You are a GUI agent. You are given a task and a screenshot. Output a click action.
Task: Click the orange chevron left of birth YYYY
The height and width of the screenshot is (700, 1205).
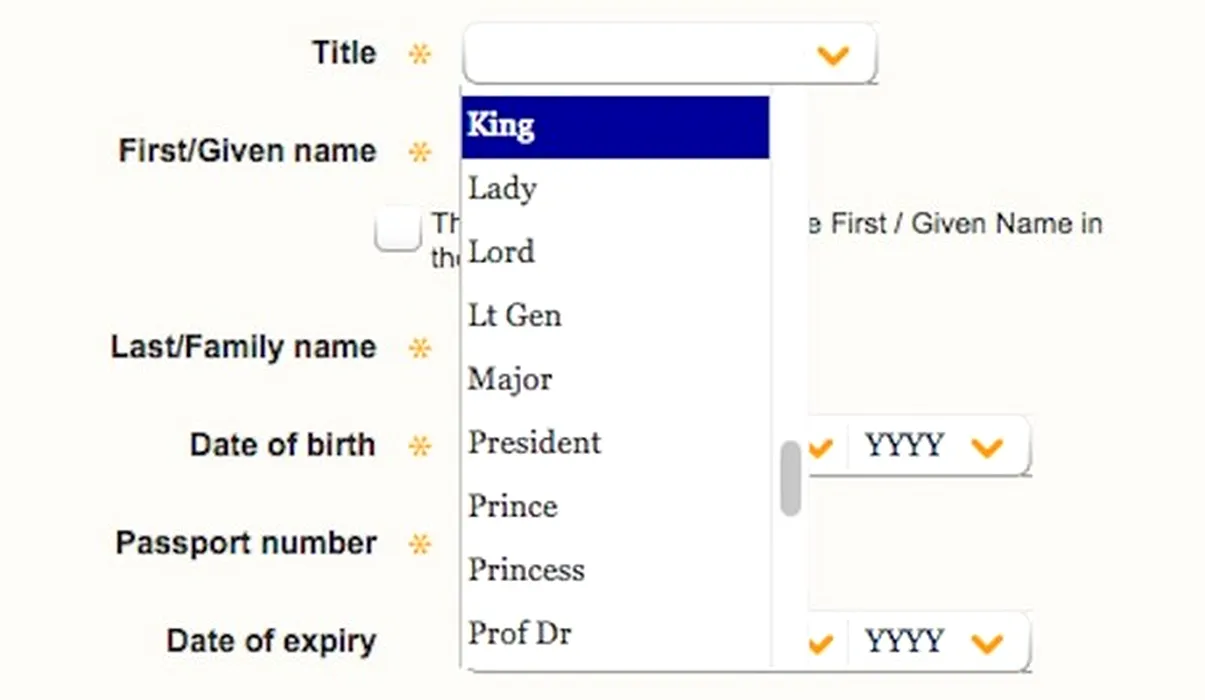click(x=820, y=447)
